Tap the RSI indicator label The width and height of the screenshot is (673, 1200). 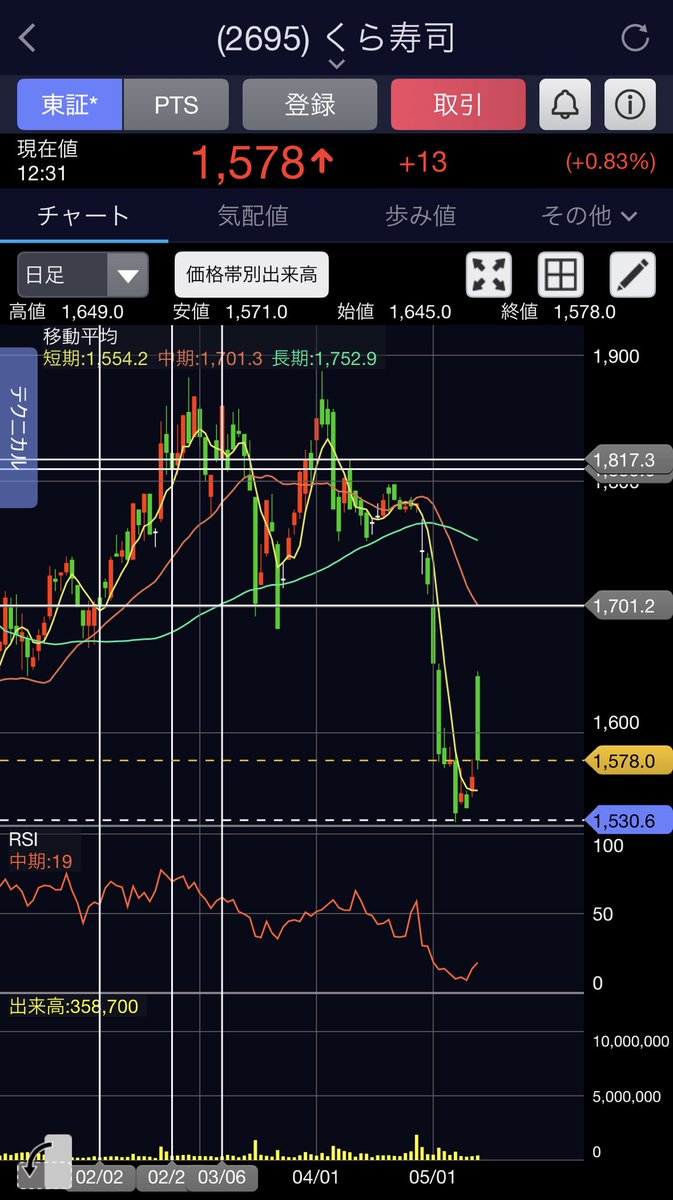tap(22, 839)
